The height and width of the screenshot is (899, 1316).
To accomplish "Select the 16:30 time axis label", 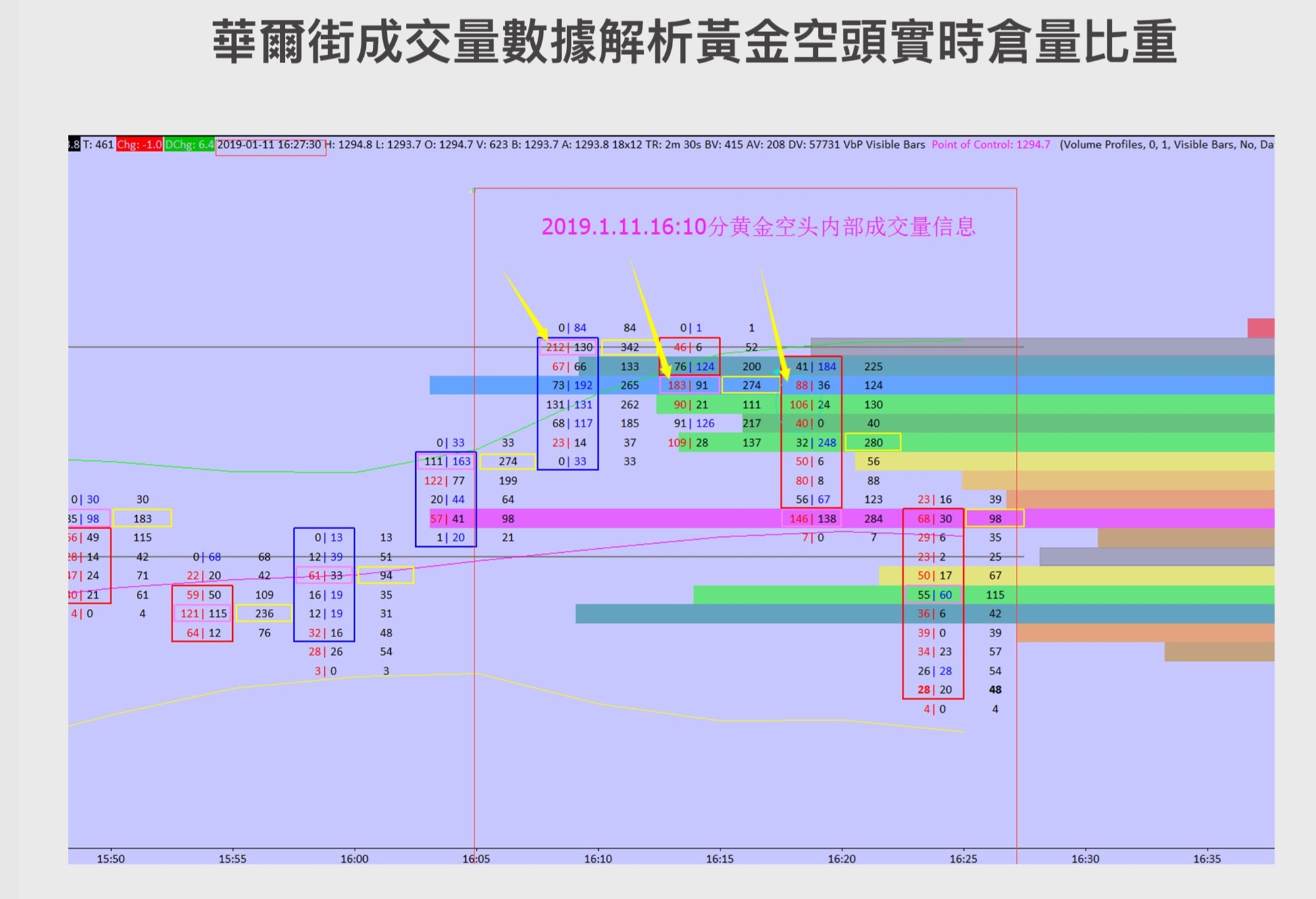I will point(1085,859).
